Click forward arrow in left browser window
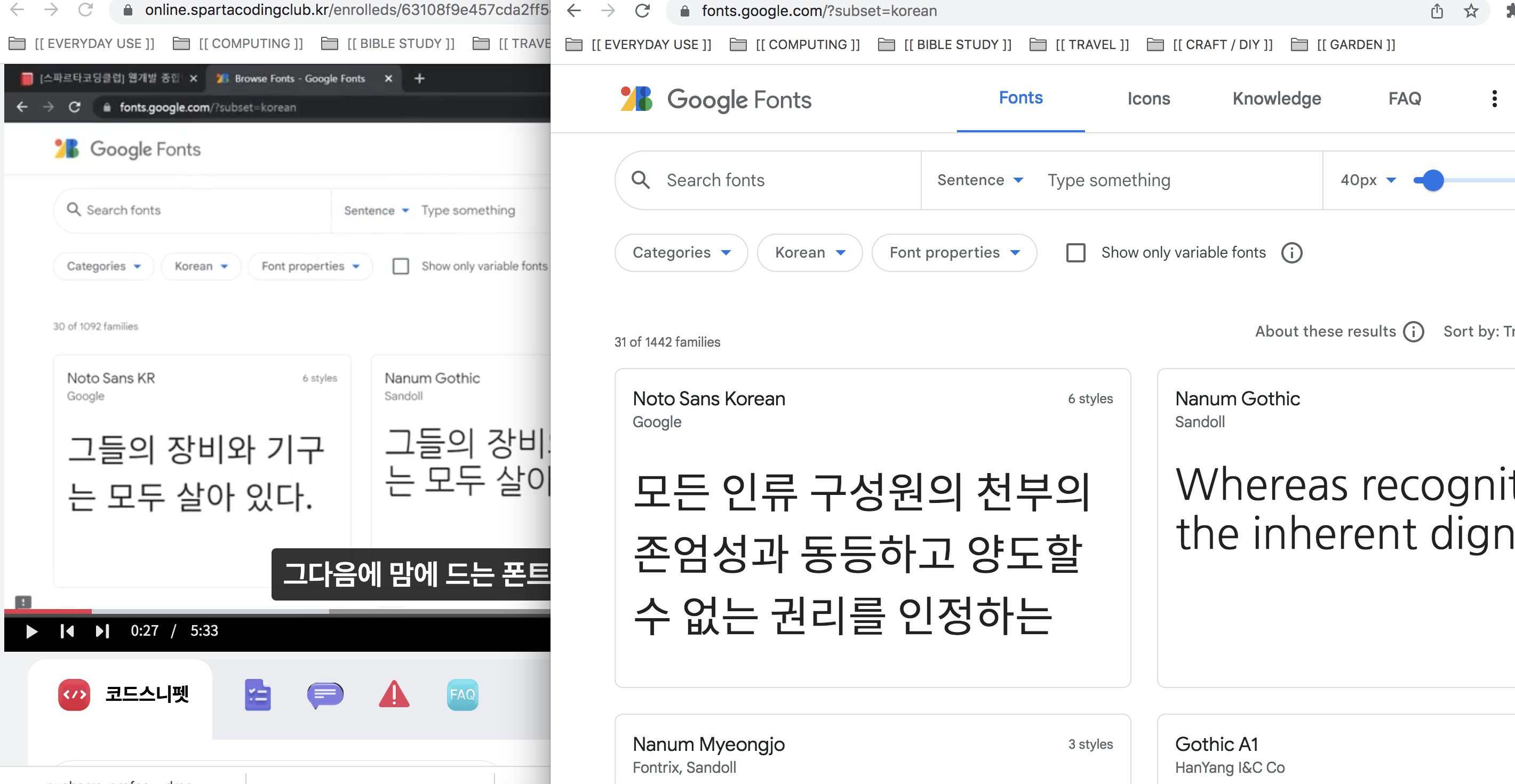 (52, 9)
